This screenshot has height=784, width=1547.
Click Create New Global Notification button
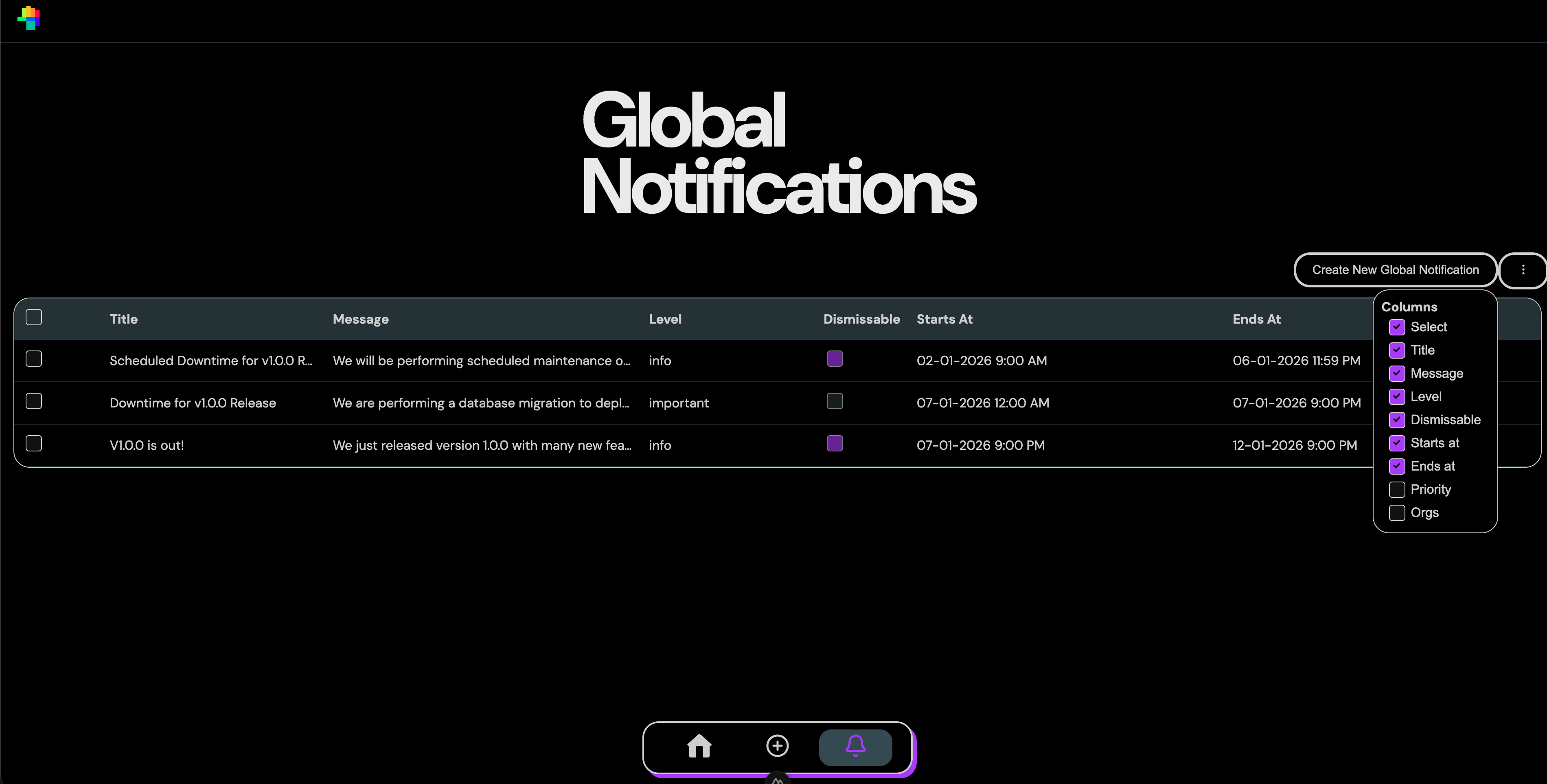(1394, 270)
